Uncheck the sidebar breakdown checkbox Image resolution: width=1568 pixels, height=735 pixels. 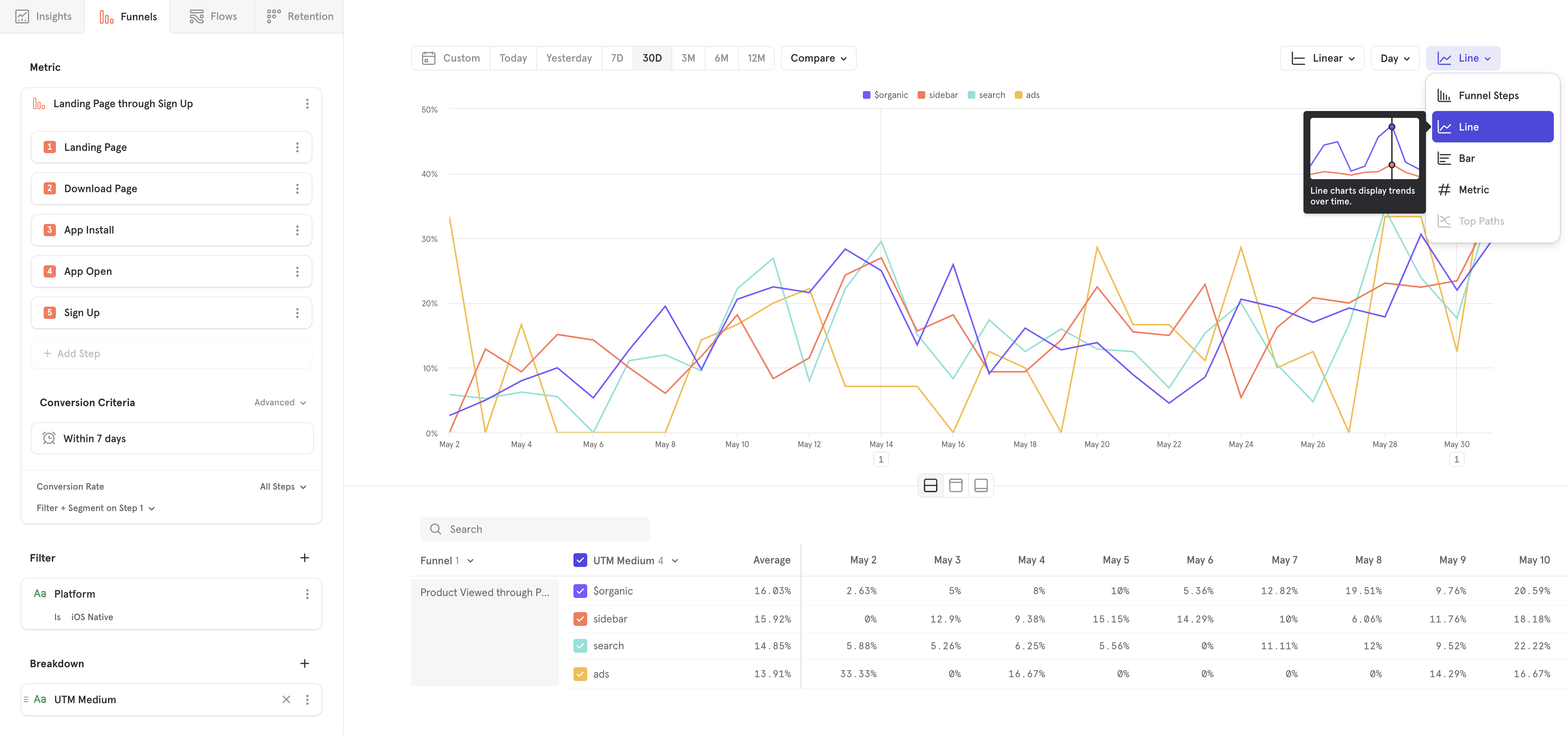coord(580,618)
